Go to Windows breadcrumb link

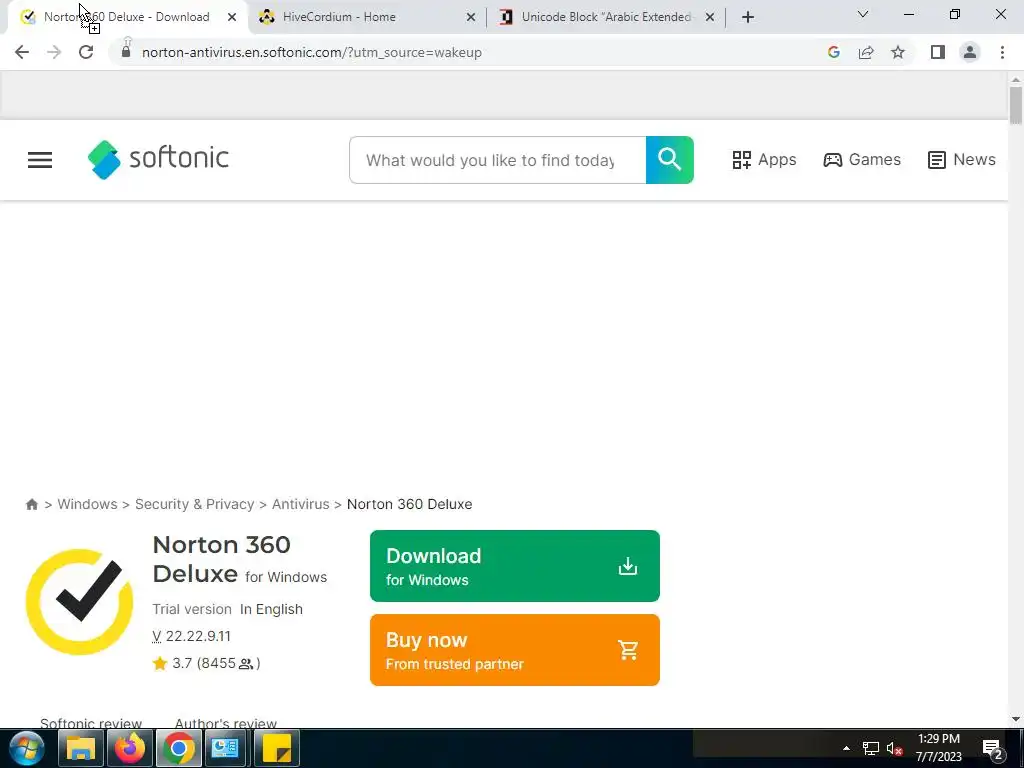point(88,504)
